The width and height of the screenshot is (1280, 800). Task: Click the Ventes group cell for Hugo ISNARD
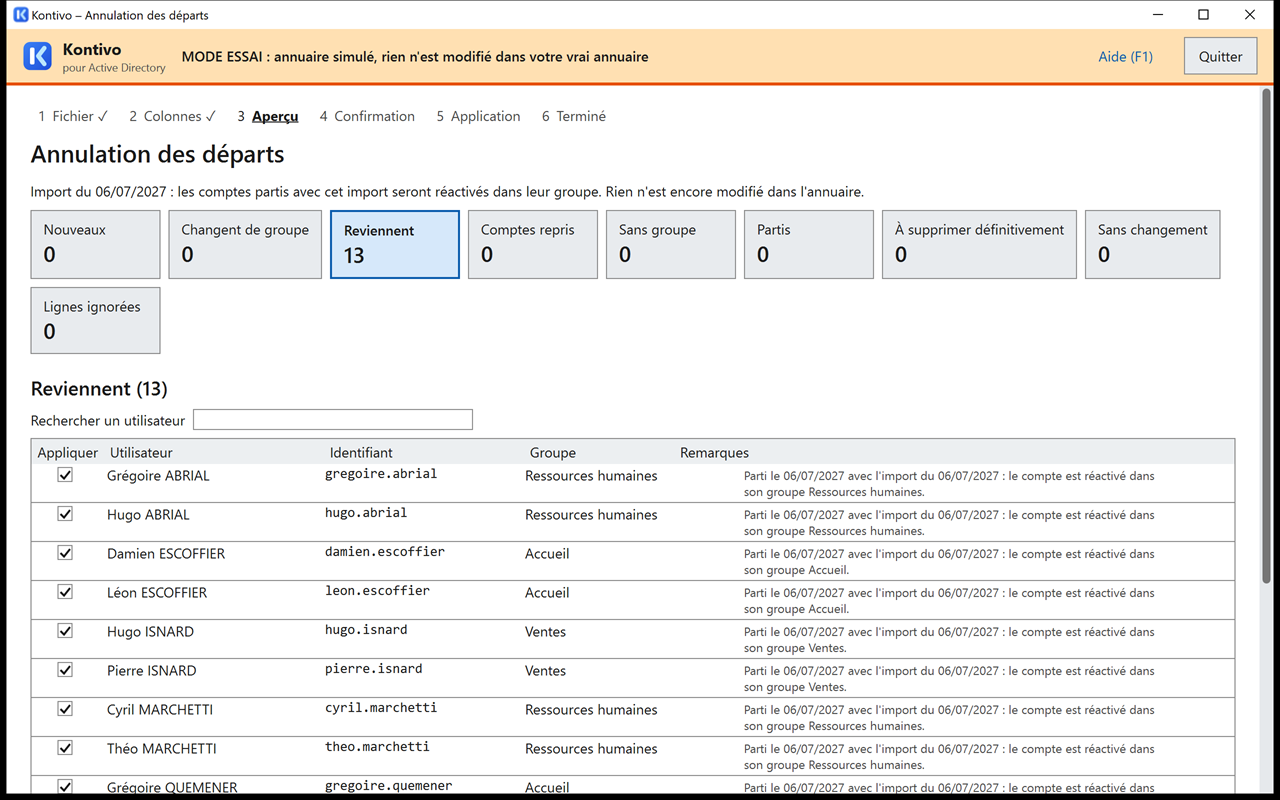click(545, 632)
